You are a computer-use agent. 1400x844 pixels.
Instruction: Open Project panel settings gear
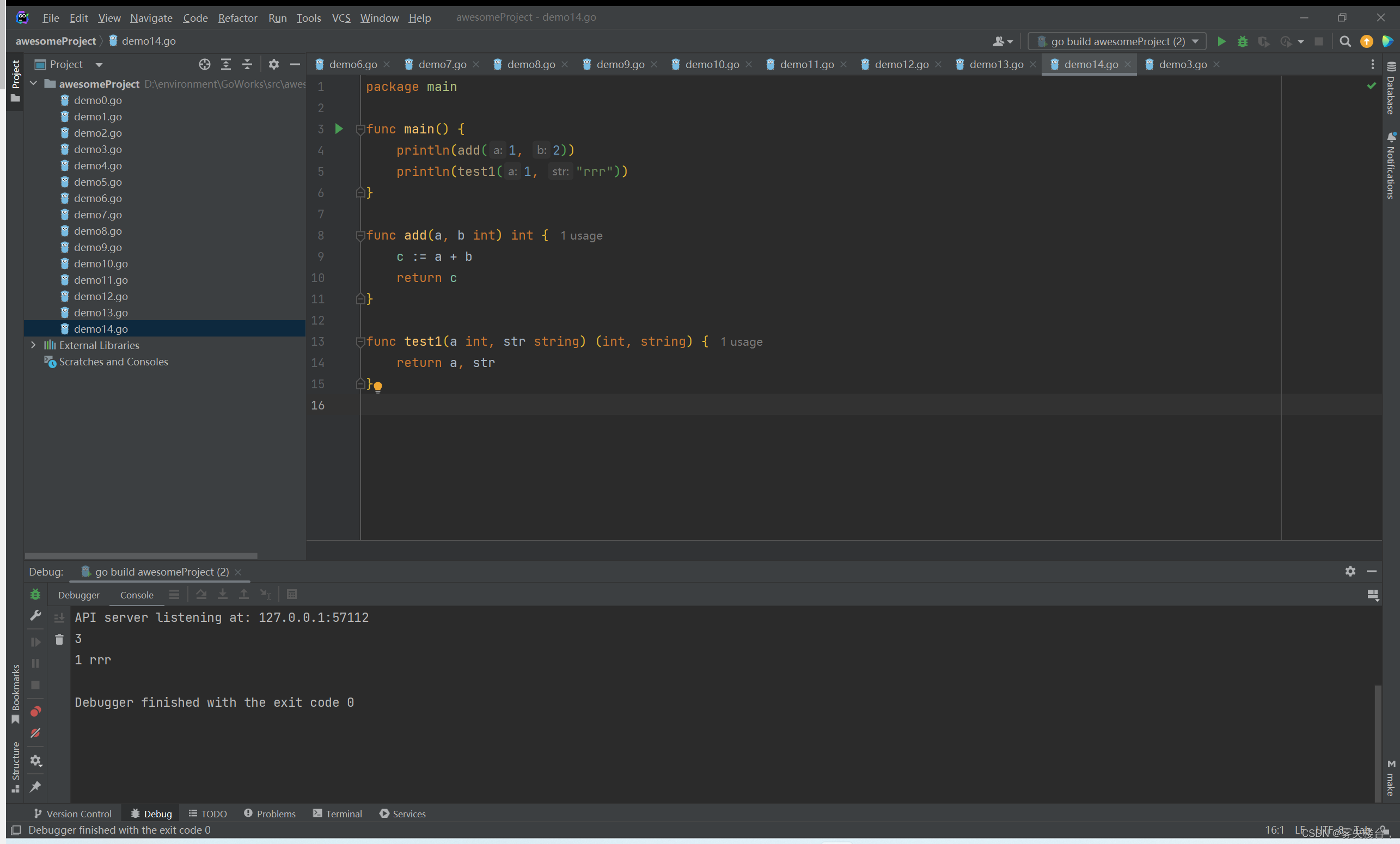[x=274, y=64]
